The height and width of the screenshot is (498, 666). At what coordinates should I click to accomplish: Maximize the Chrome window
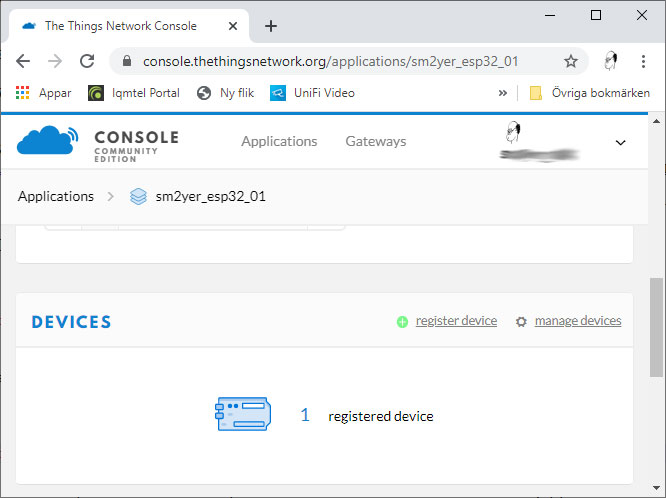[596, 15]
